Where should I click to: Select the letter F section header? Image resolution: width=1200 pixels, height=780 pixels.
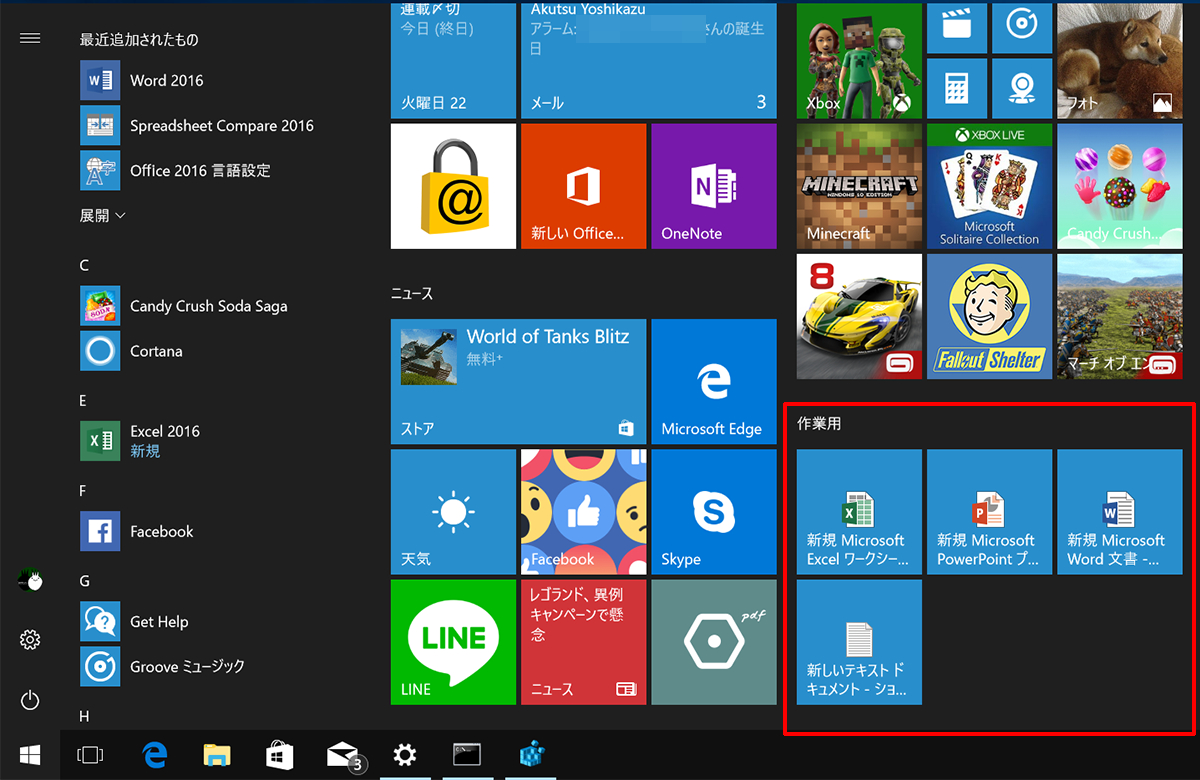click(x=84, y=490)
